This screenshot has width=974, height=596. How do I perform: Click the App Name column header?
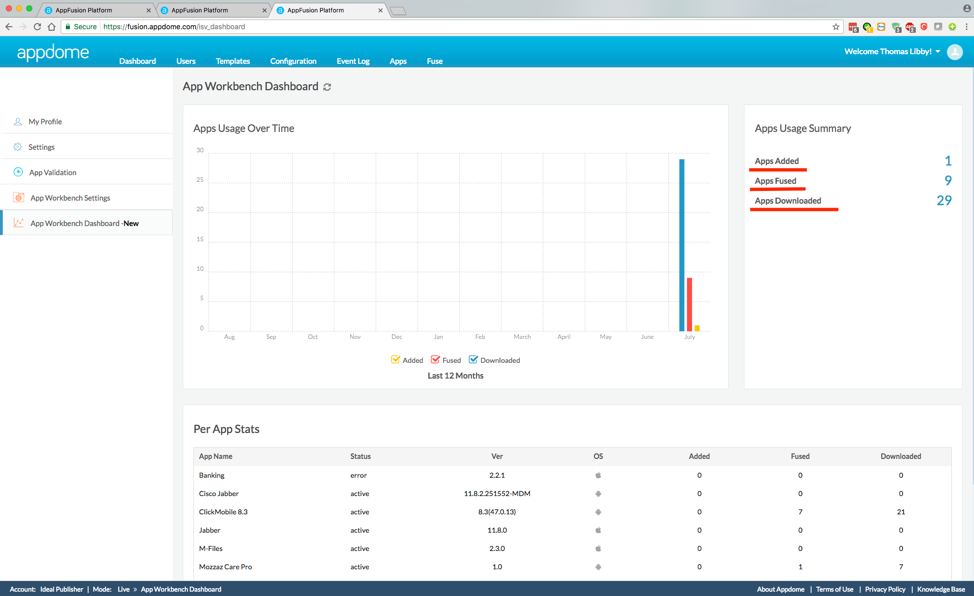[216, 456]
